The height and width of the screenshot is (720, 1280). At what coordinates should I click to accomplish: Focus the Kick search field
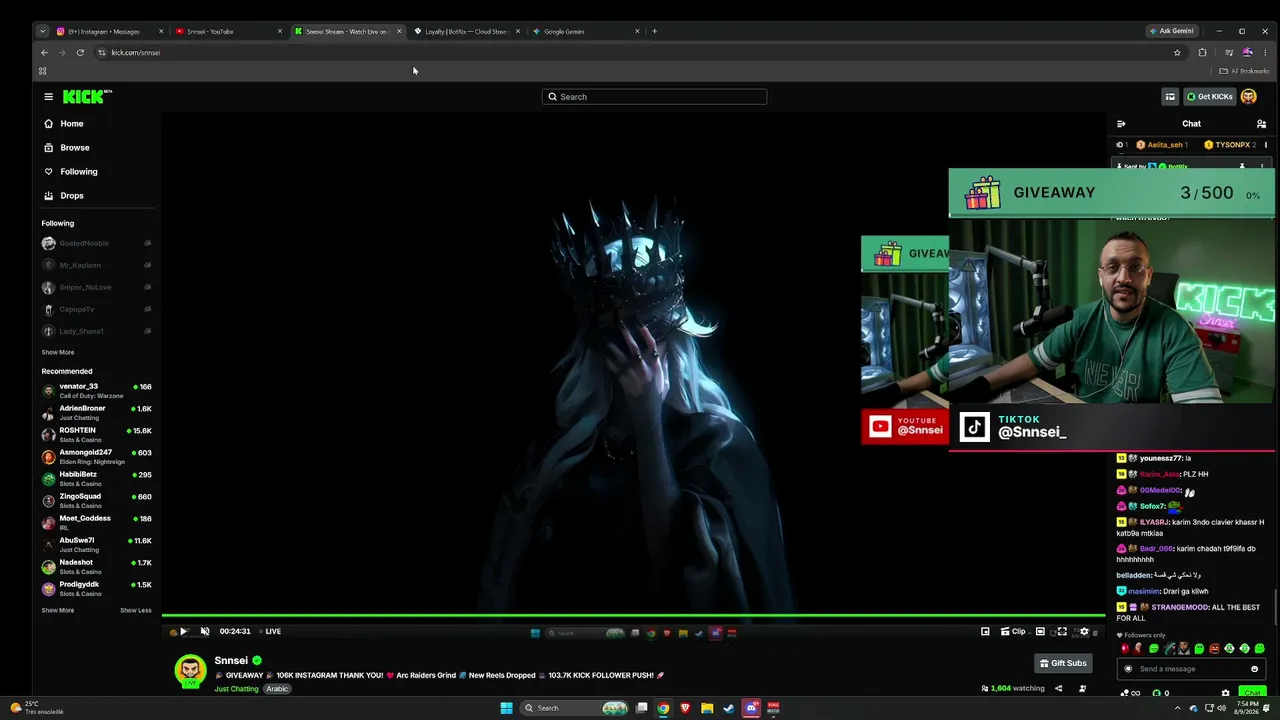(655, 97)
